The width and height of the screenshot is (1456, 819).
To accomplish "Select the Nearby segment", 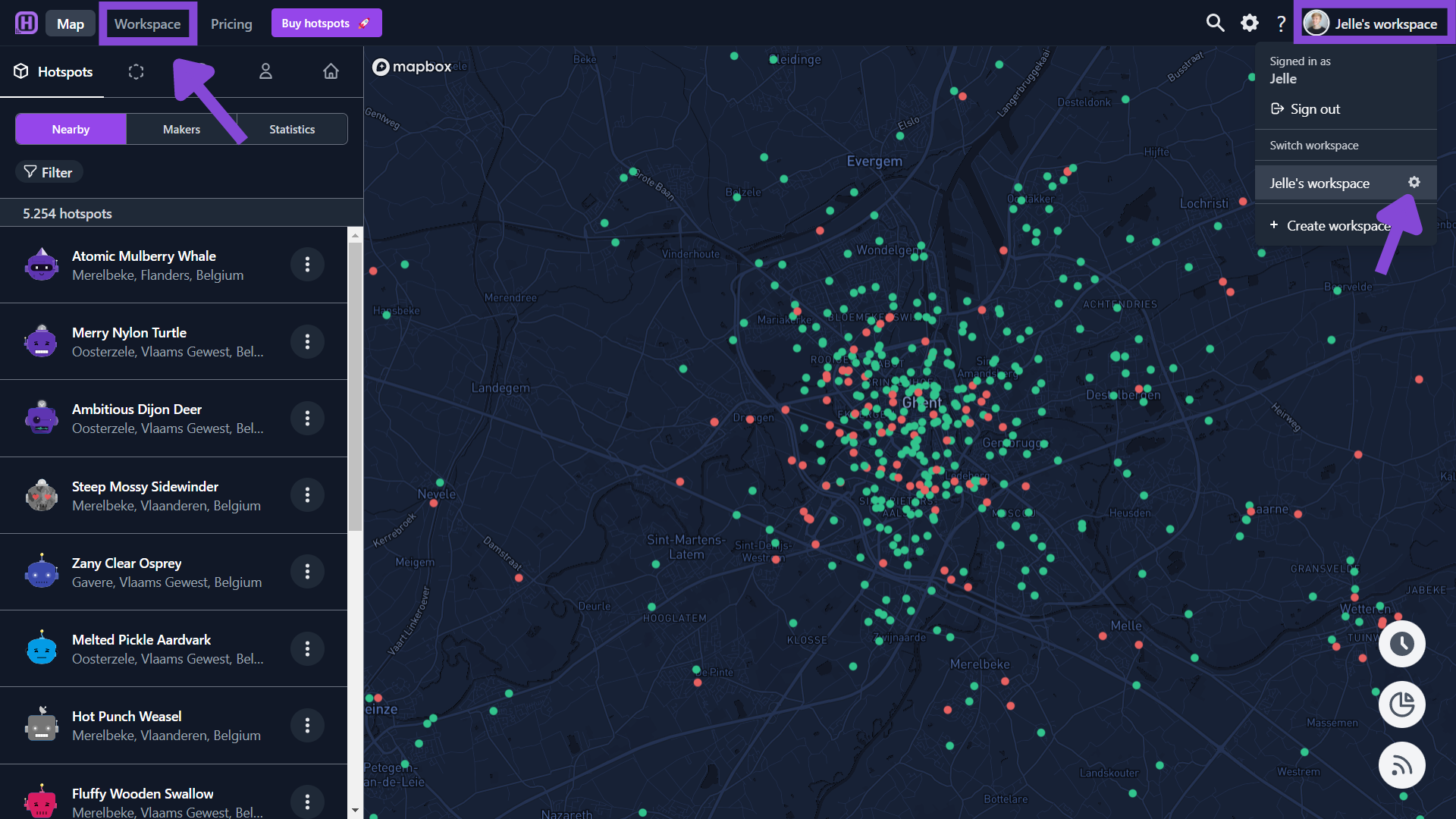I will 71,129.
